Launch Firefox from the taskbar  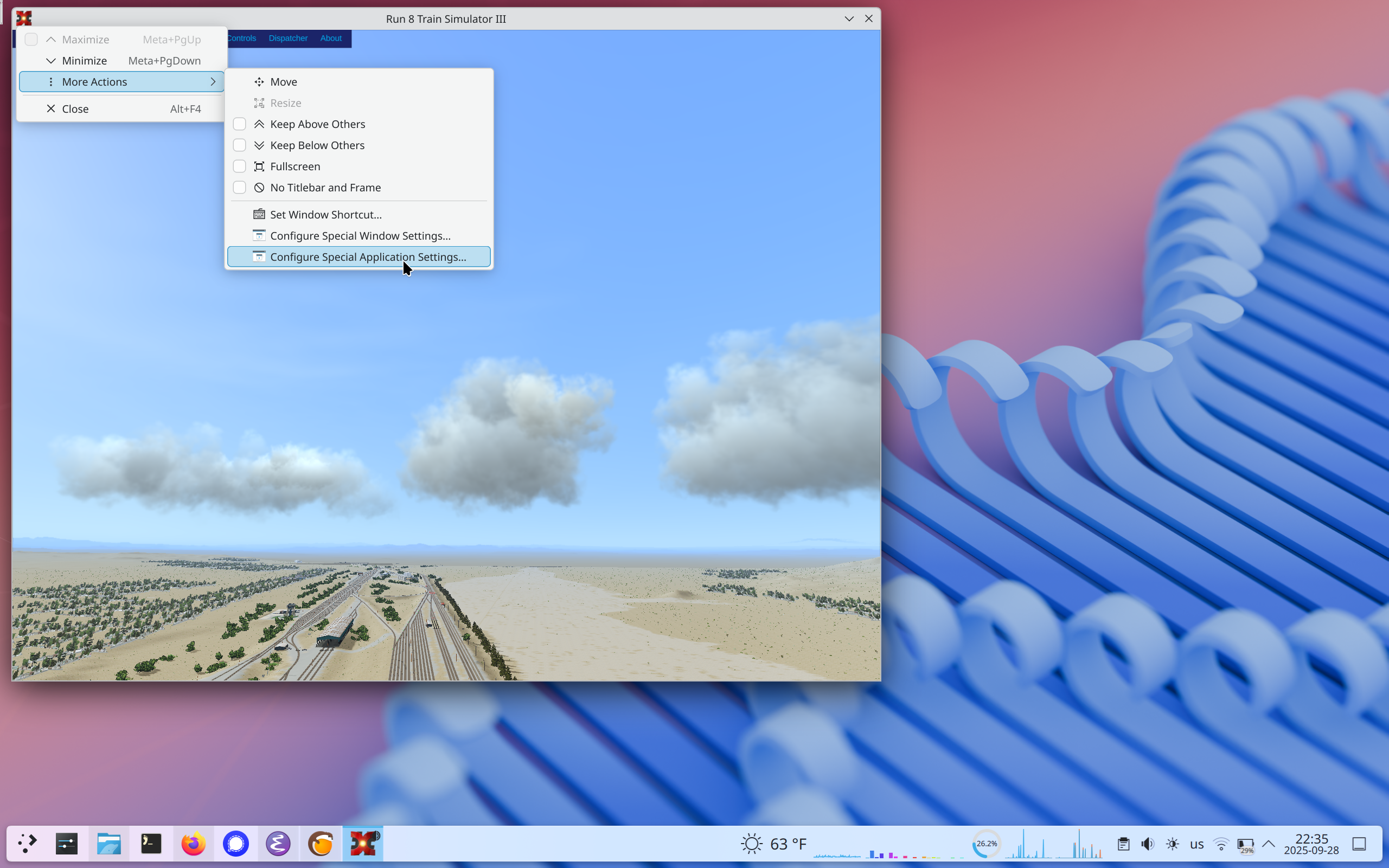point(193,843)
